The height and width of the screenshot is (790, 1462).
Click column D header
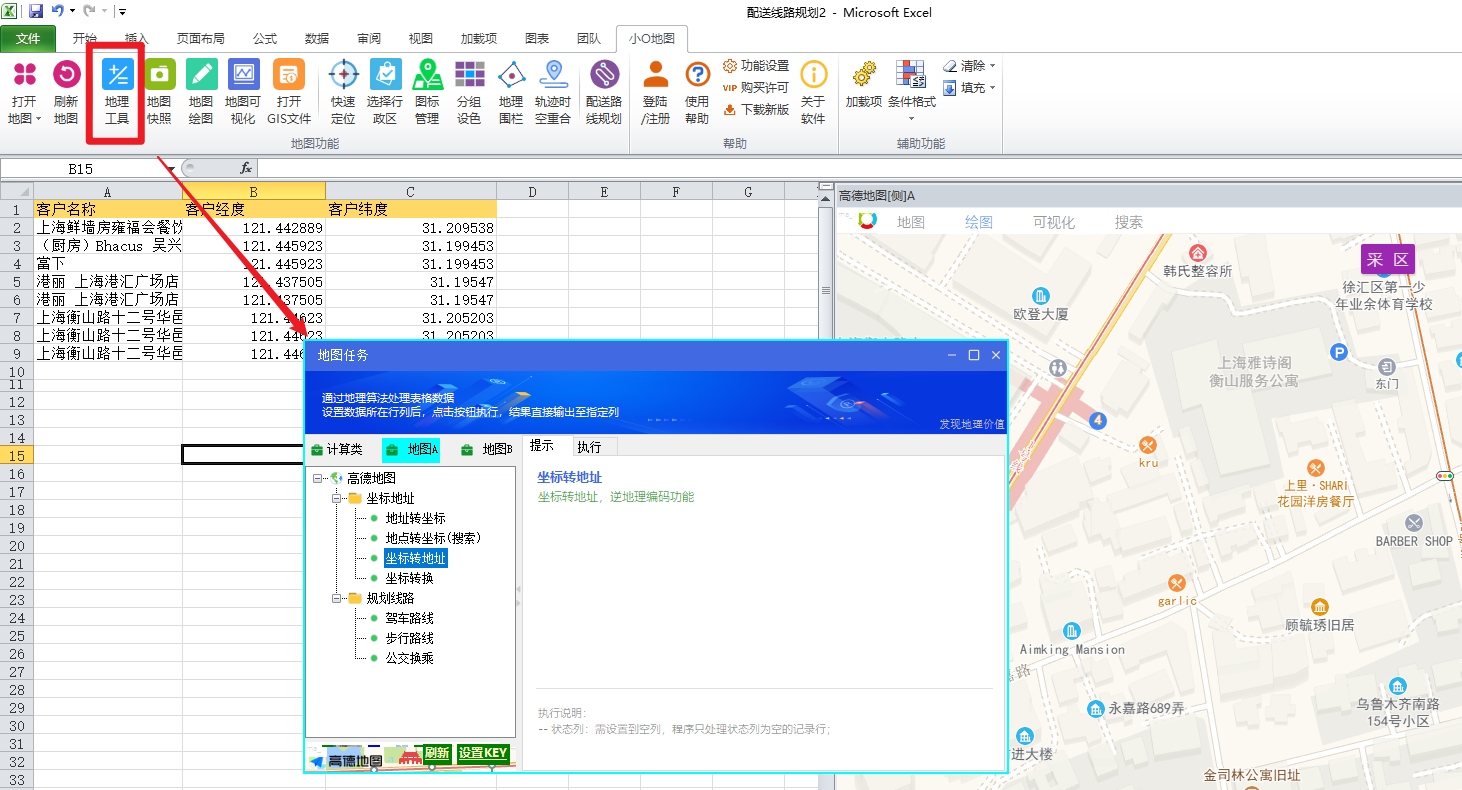click(532, 191)
